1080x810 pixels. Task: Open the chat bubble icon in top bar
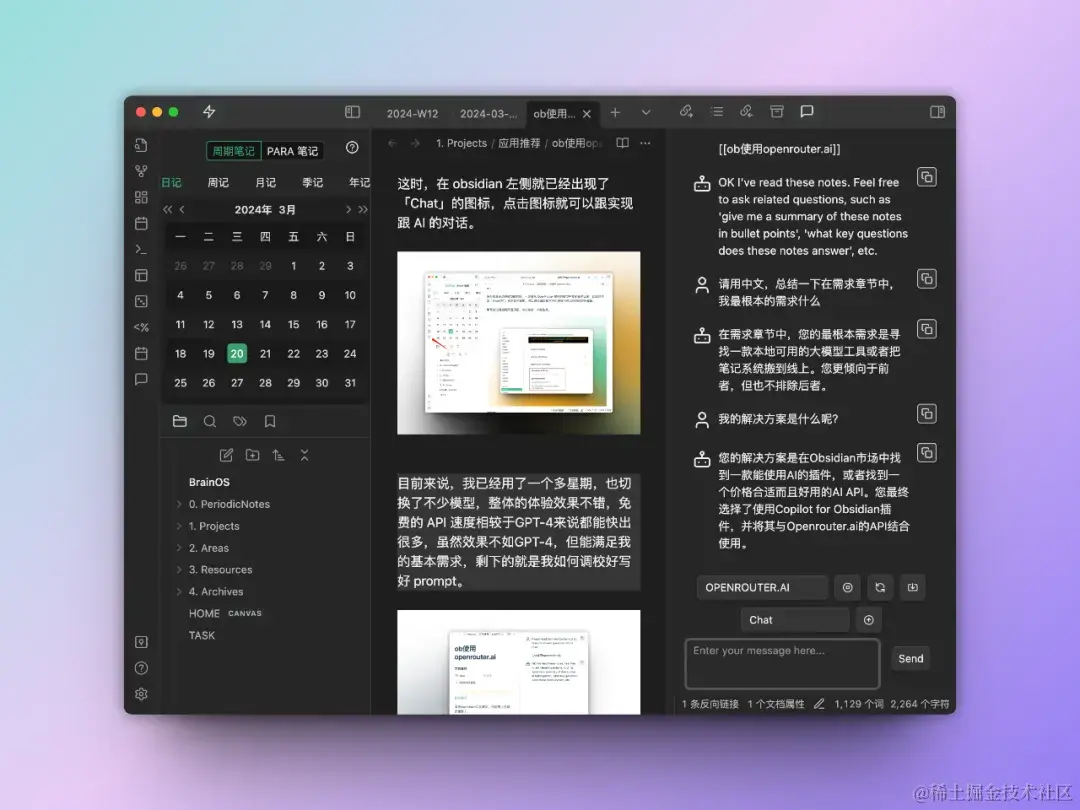[807, 112]
